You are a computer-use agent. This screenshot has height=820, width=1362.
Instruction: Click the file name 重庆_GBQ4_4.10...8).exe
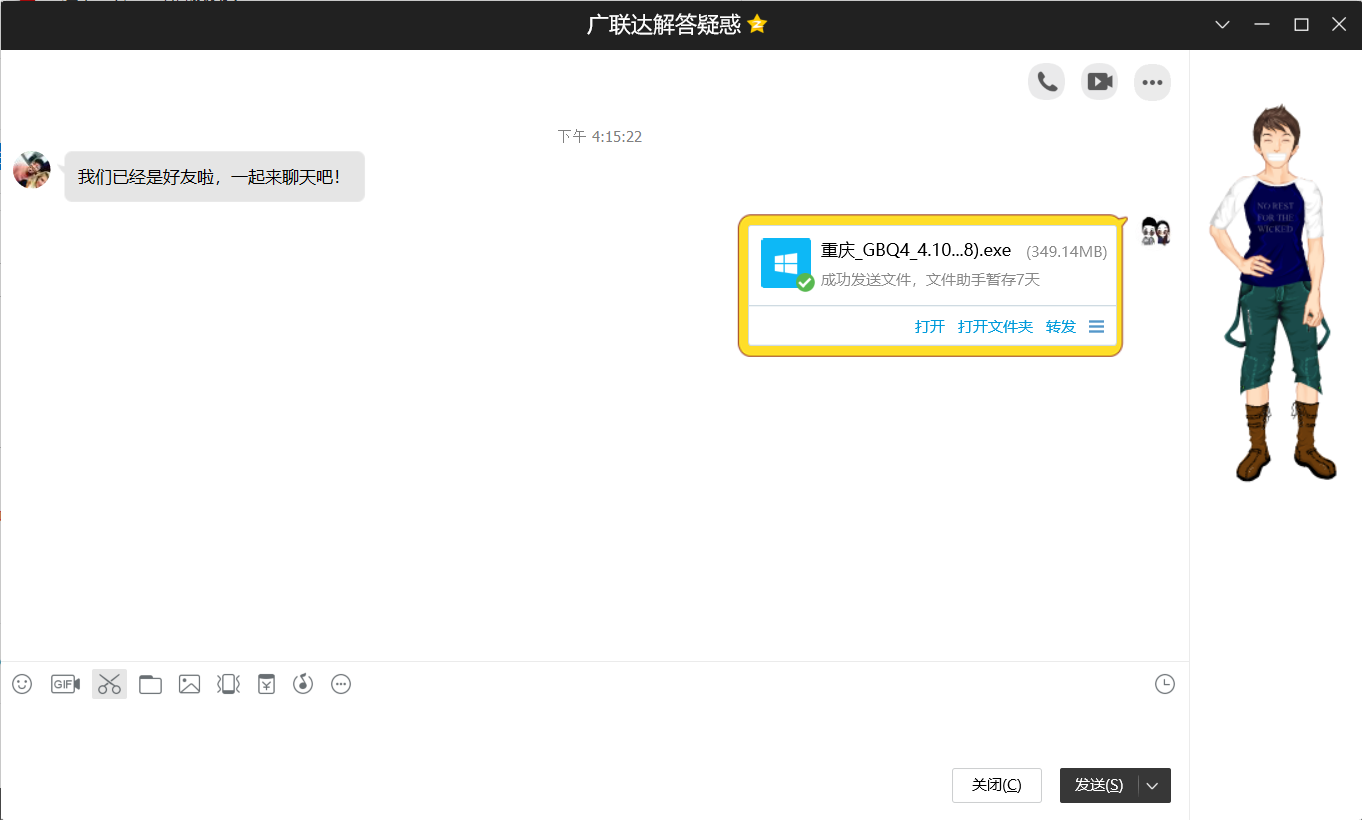coord(916,250)
